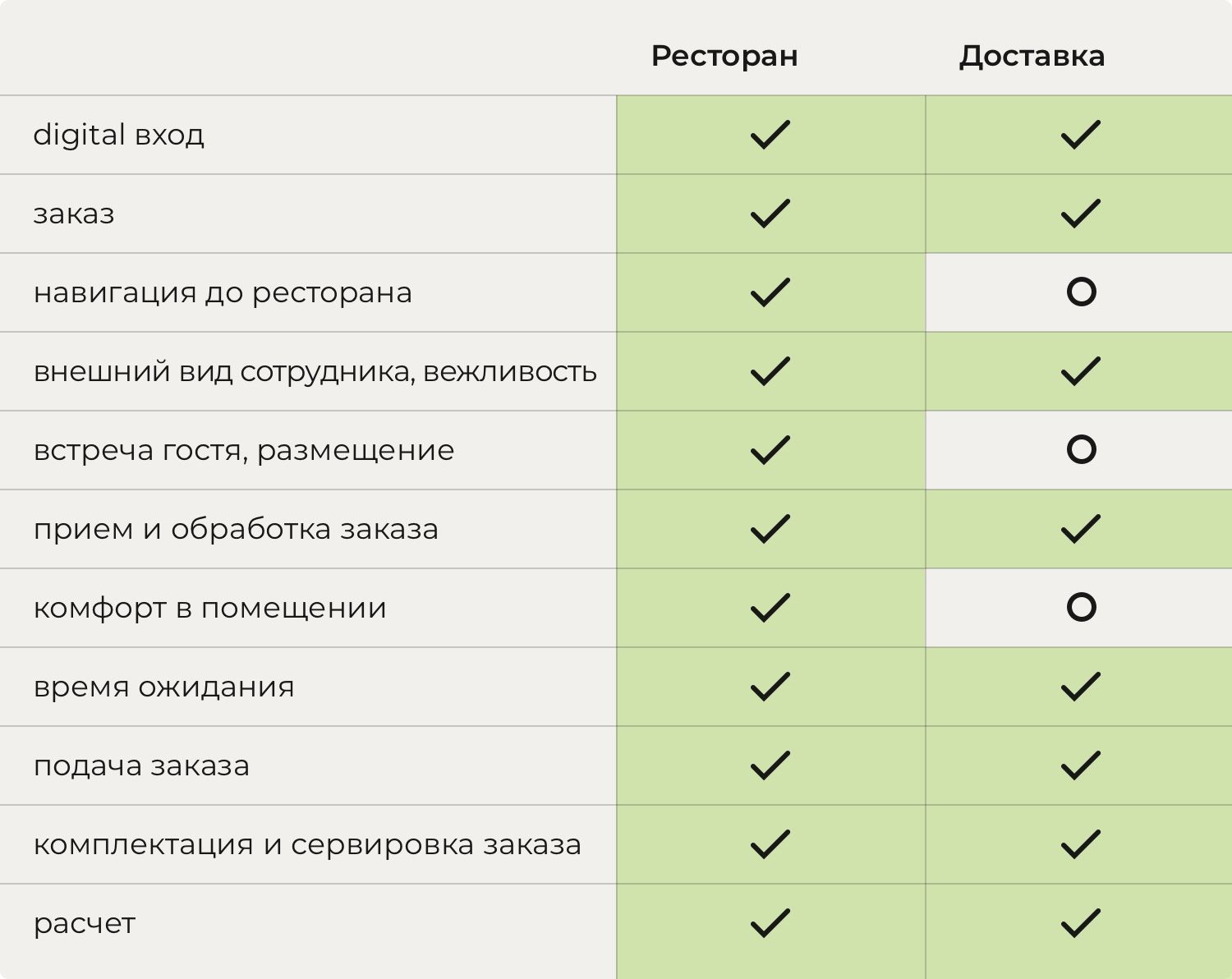Click the комплектация и сервировка заказа label
This screenshot has height=979, width=1232.
307,845
